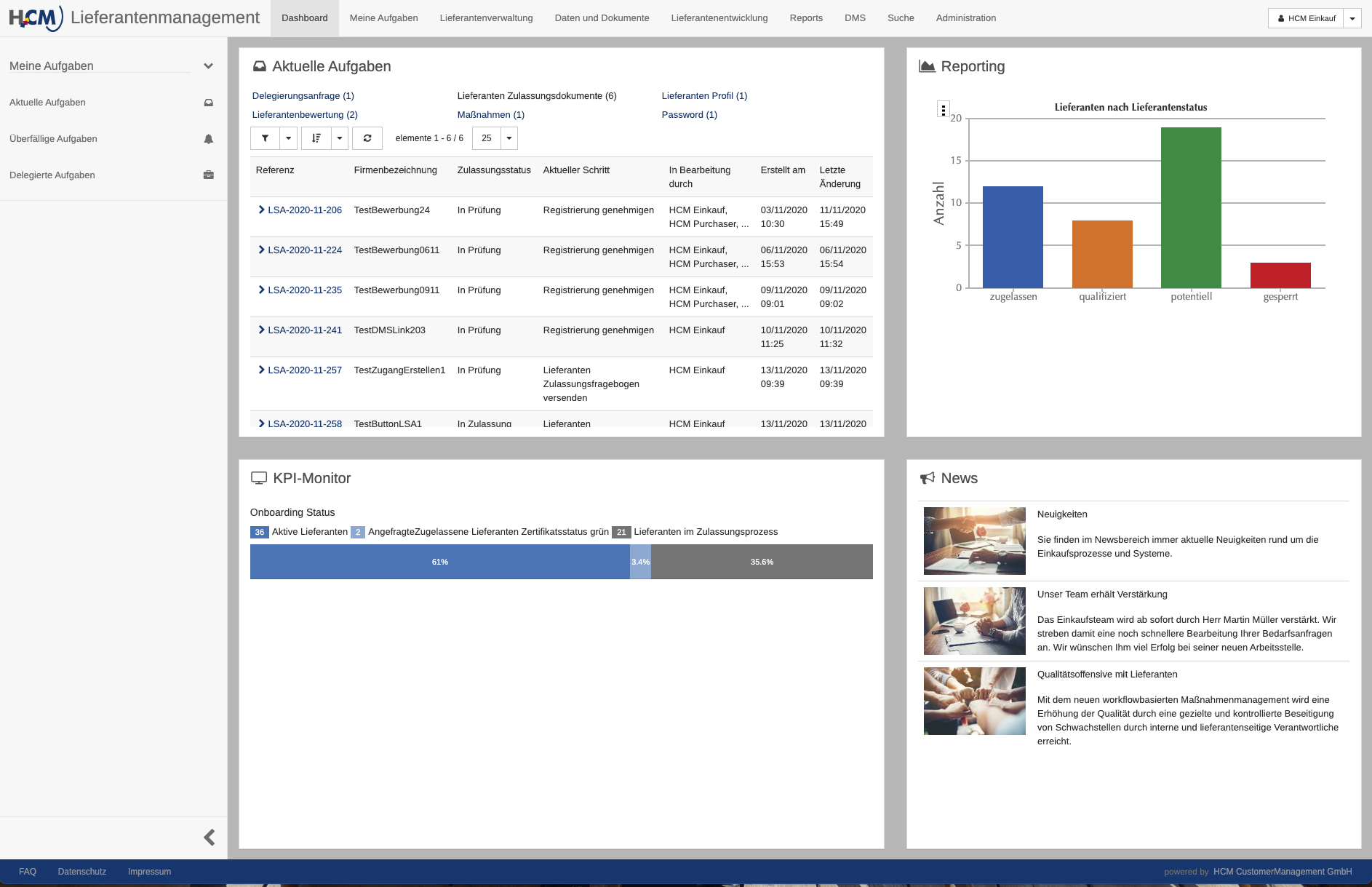Click the bell icon for Überfällige Aufgaben
The width and height of the screenshot is (1372, 887).
coord(209,139)
